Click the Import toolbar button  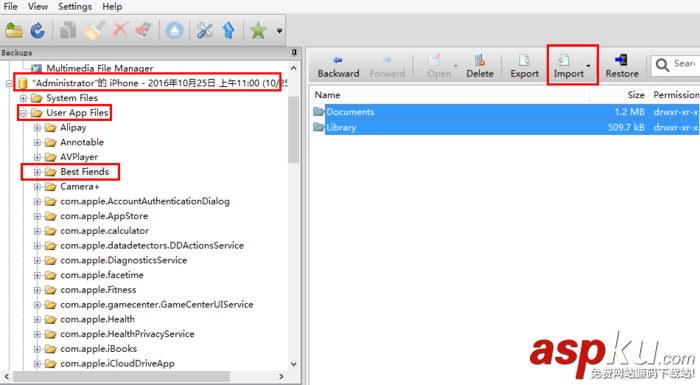(568, 67)
